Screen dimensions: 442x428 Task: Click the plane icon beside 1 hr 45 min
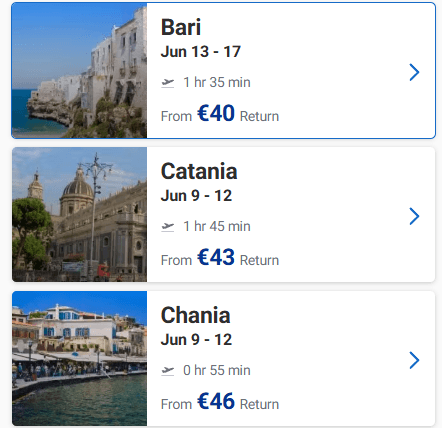[x=168, y=227]
